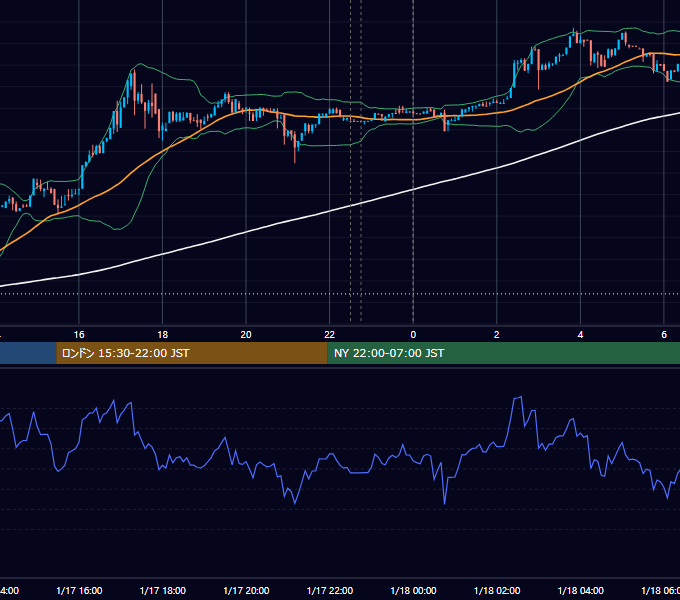Click the 1/17 22:00 time label

330,590
